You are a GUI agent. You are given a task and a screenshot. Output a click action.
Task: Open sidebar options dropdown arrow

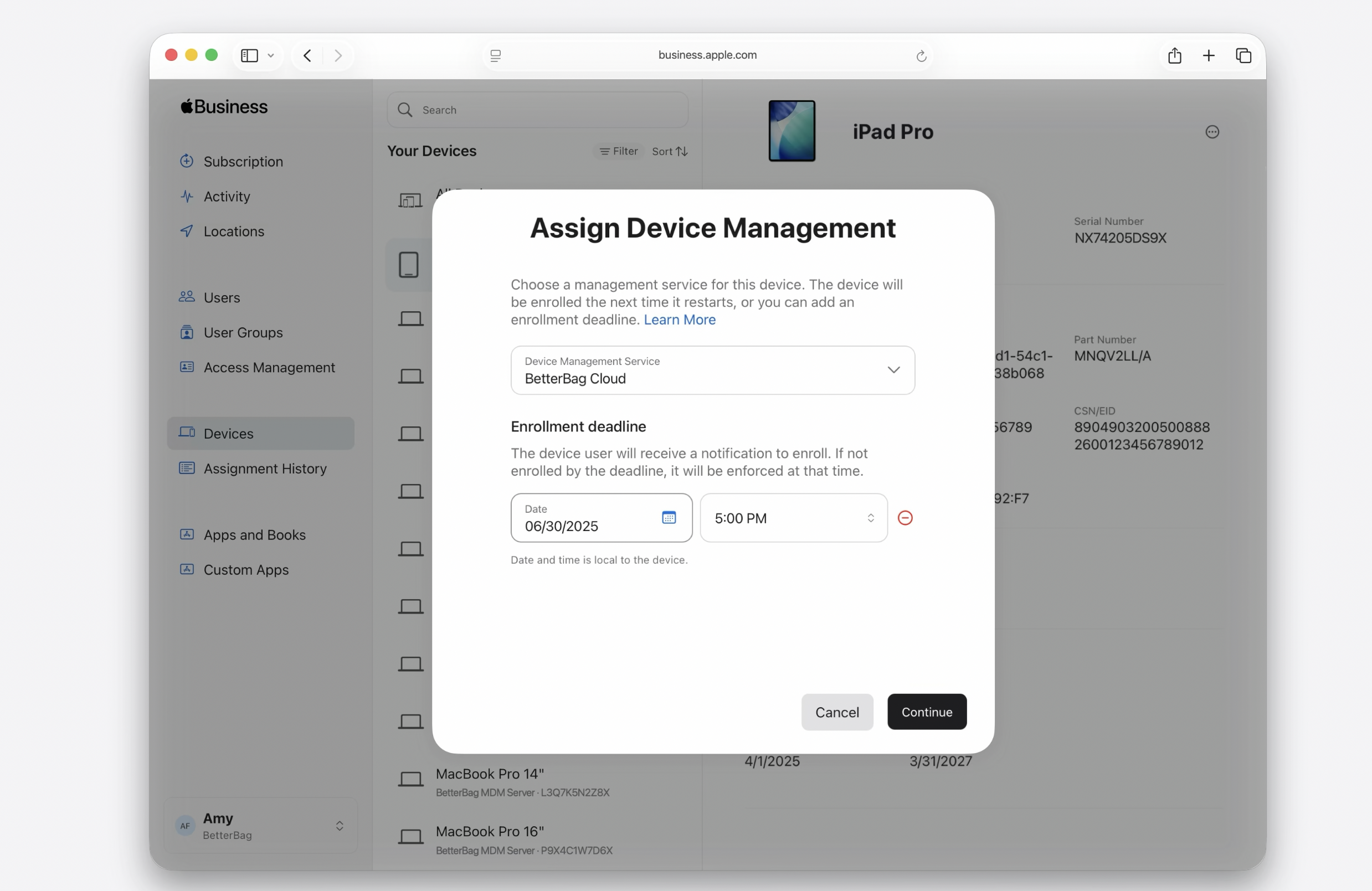pyautogui.click(x=270, y=55)
